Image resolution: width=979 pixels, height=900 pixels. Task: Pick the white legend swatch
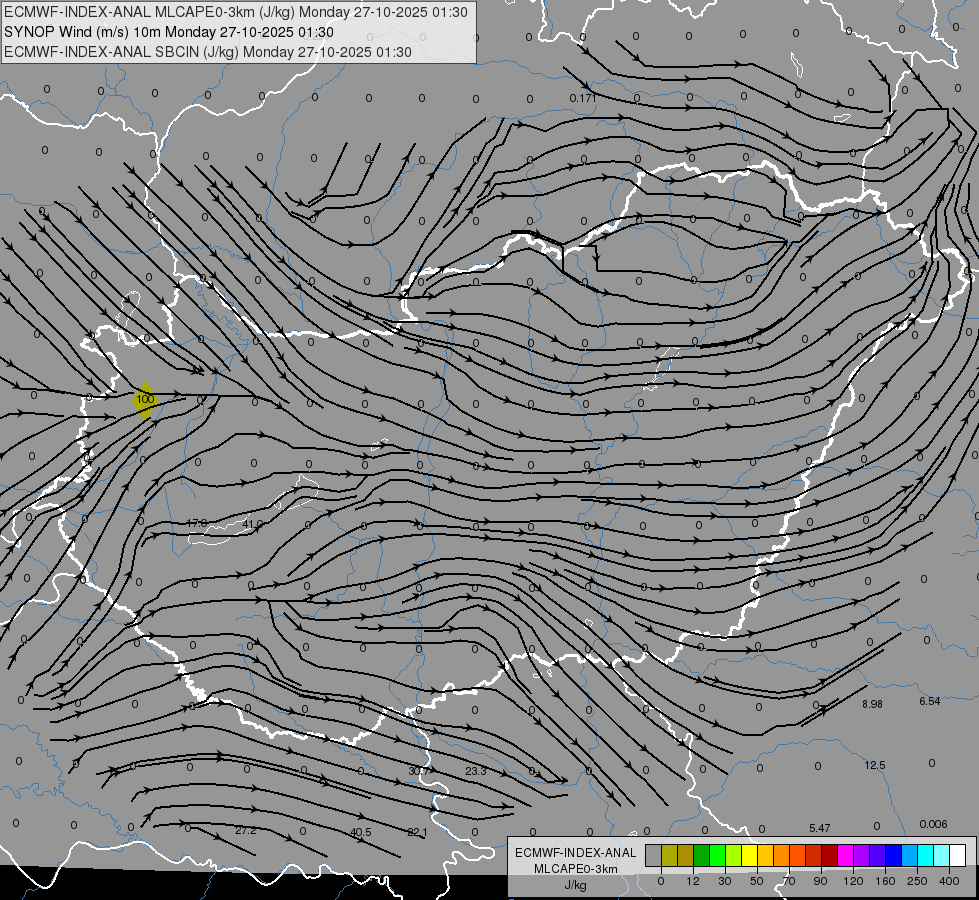(x=957, y=855)
